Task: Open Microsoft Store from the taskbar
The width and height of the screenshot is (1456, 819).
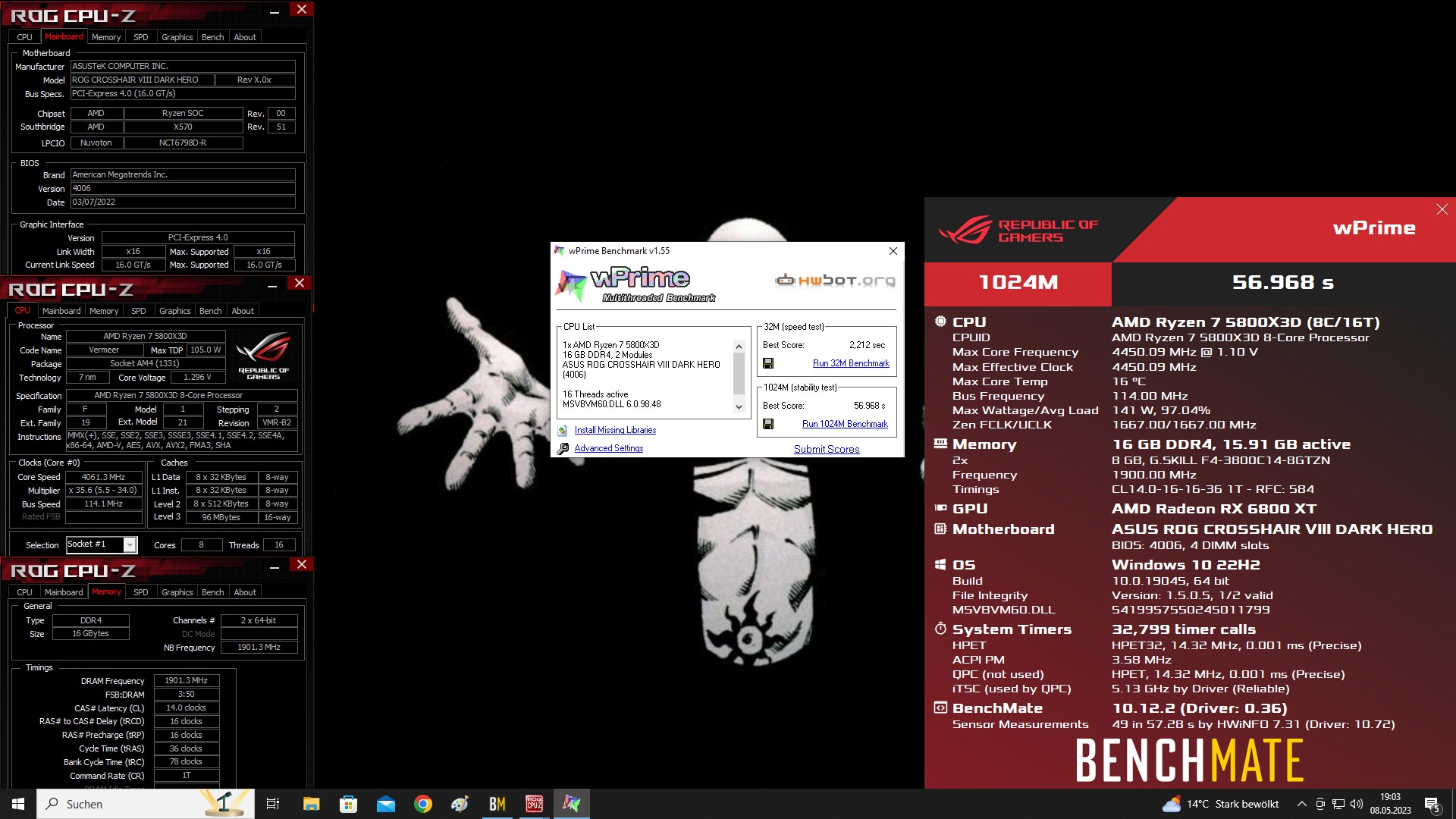Action: click(348, 804)
